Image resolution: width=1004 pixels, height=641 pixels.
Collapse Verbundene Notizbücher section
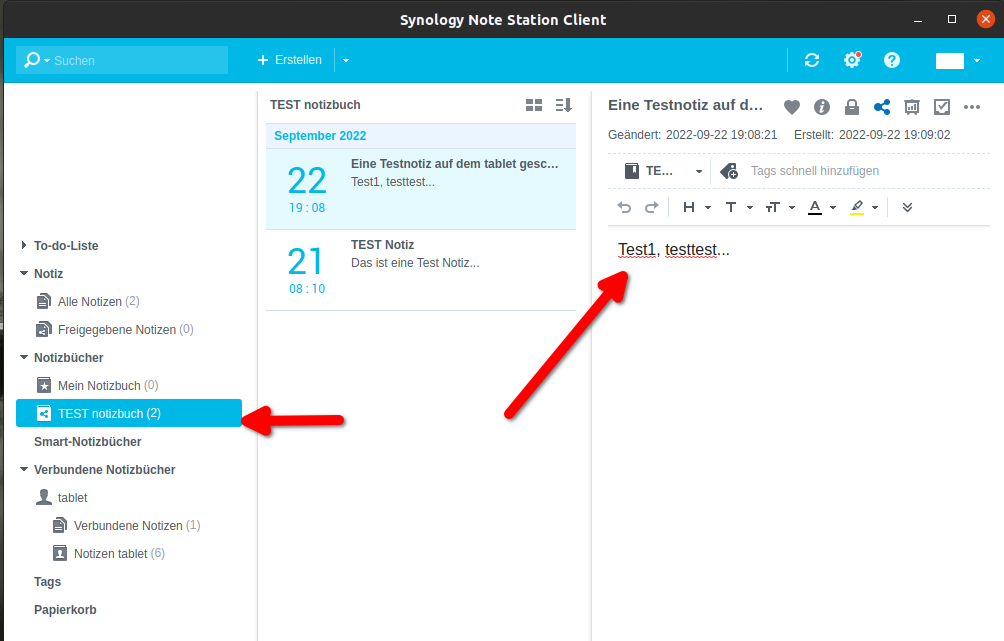point(24,469)
